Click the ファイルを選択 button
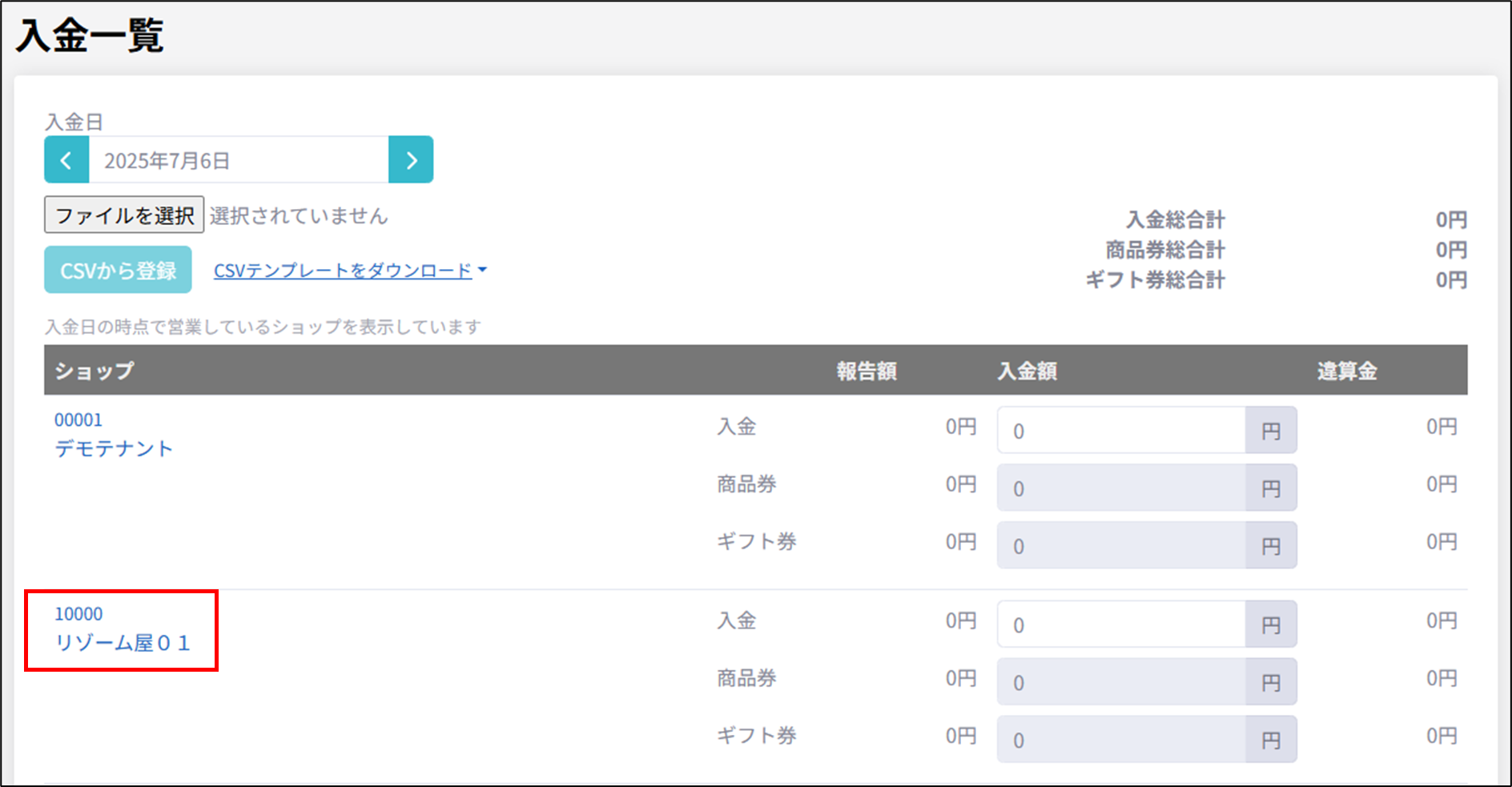The width and height of the screenshot is (1512, 787). 124,215
